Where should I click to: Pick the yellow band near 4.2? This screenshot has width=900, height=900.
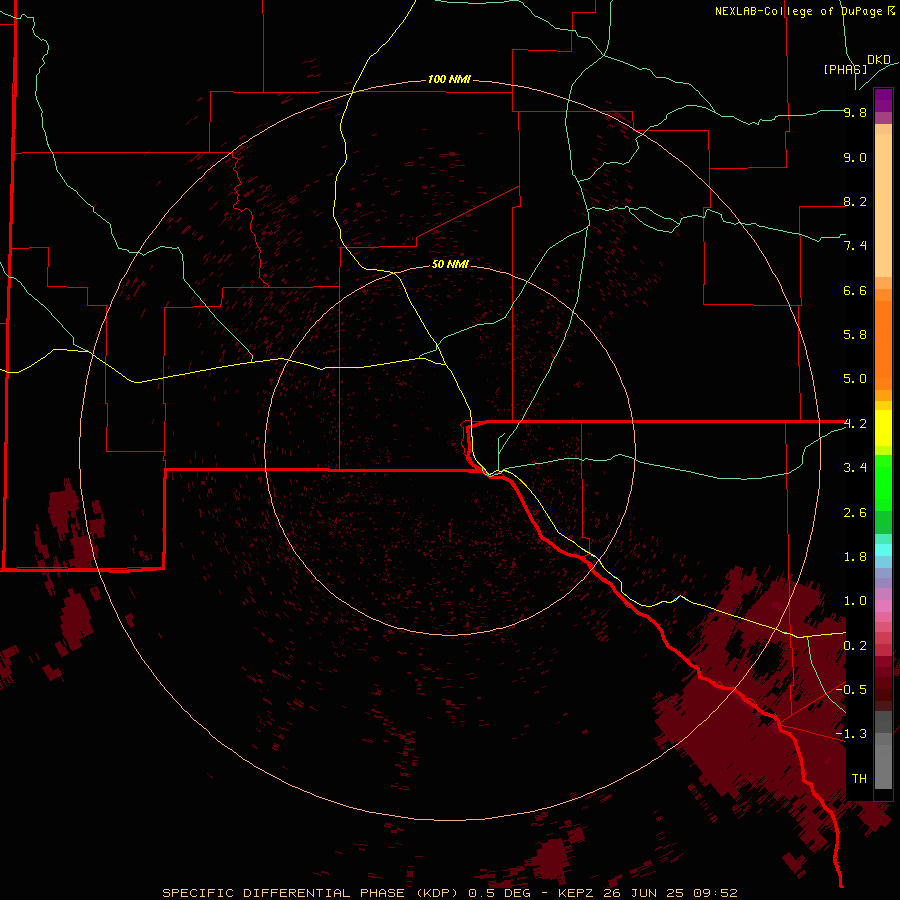[x=883, y=428]
